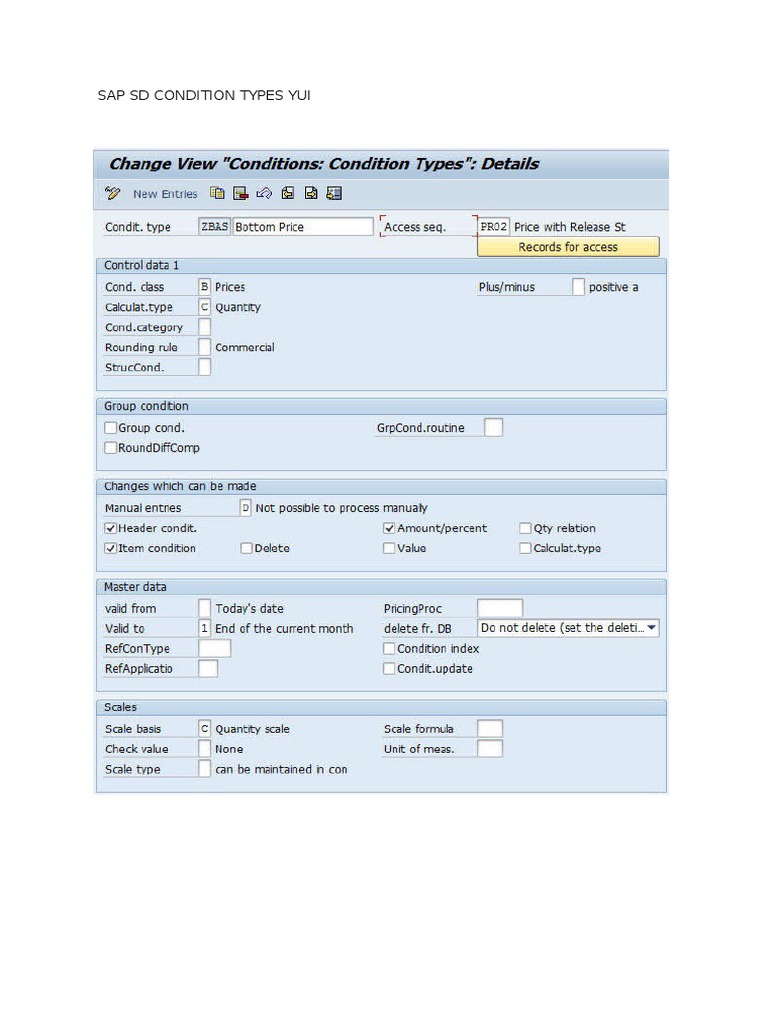The width and height of the screenshot is (768, 1024).
Task: Click the RefConType field
Action: [x=215, y=648]
